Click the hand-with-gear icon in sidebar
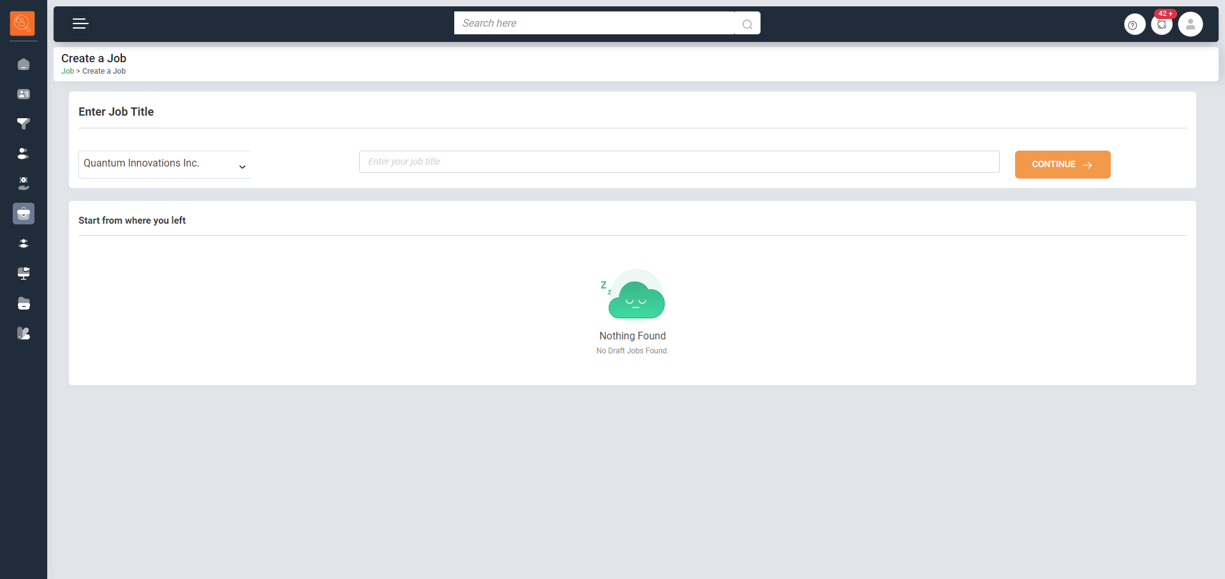The image size is (1225, 579). [x=23, y=184]
